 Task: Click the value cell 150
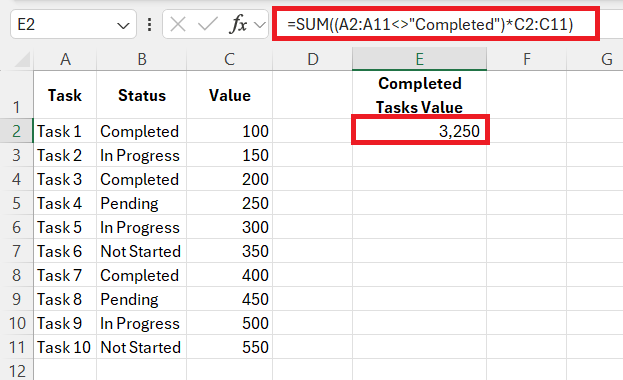pyautogui.click(x=229, y=155)
